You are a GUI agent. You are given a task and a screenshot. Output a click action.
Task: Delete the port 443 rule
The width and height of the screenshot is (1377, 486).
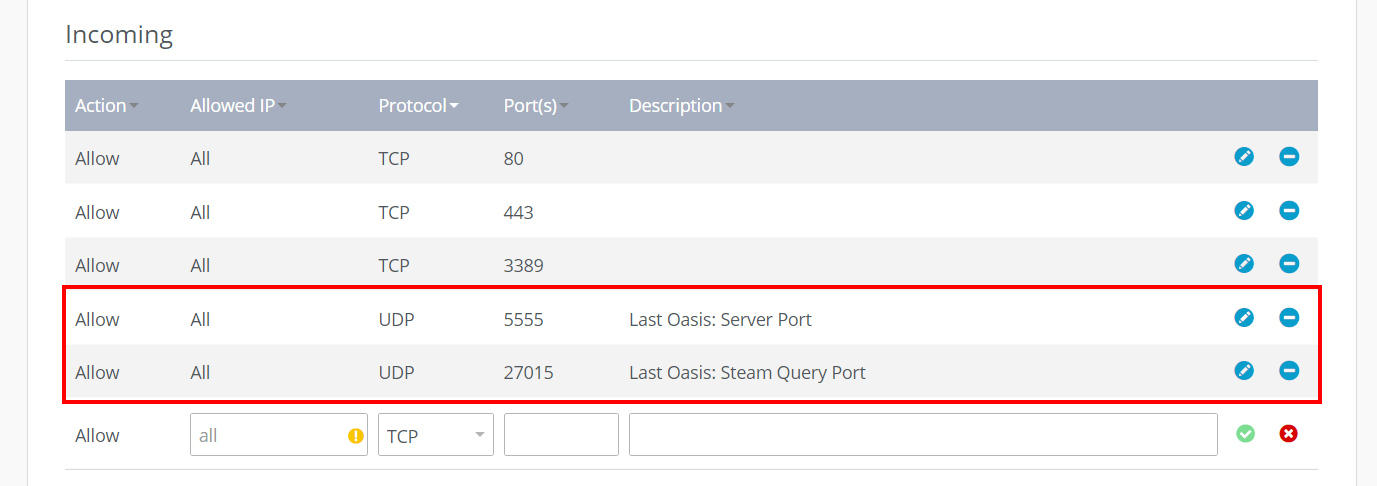[x=1289, y=211]
